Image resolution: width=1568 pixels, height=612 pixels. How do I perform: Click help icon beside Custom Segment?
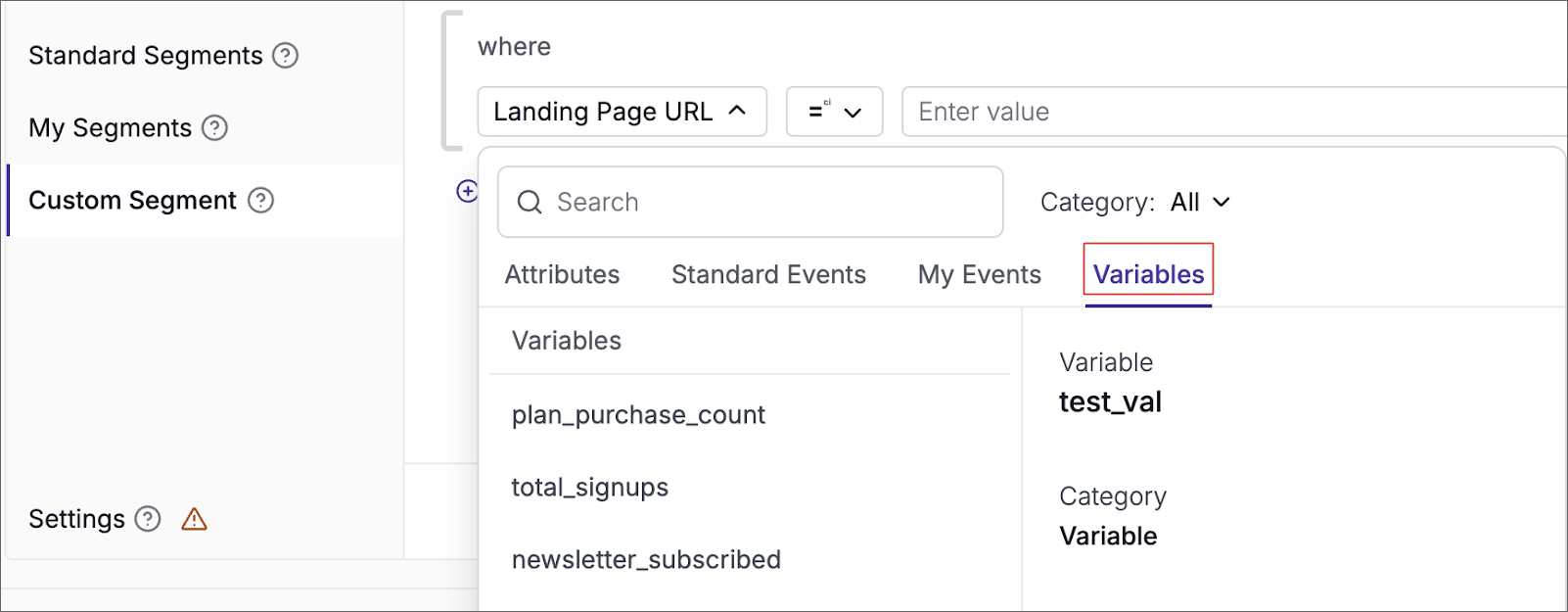260,201
